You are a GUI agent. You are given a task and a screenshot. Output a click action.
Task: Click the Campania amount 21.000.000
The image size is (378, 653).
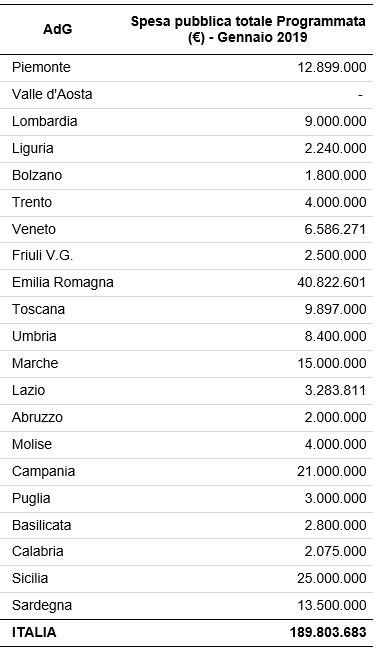tap(332, 471)
